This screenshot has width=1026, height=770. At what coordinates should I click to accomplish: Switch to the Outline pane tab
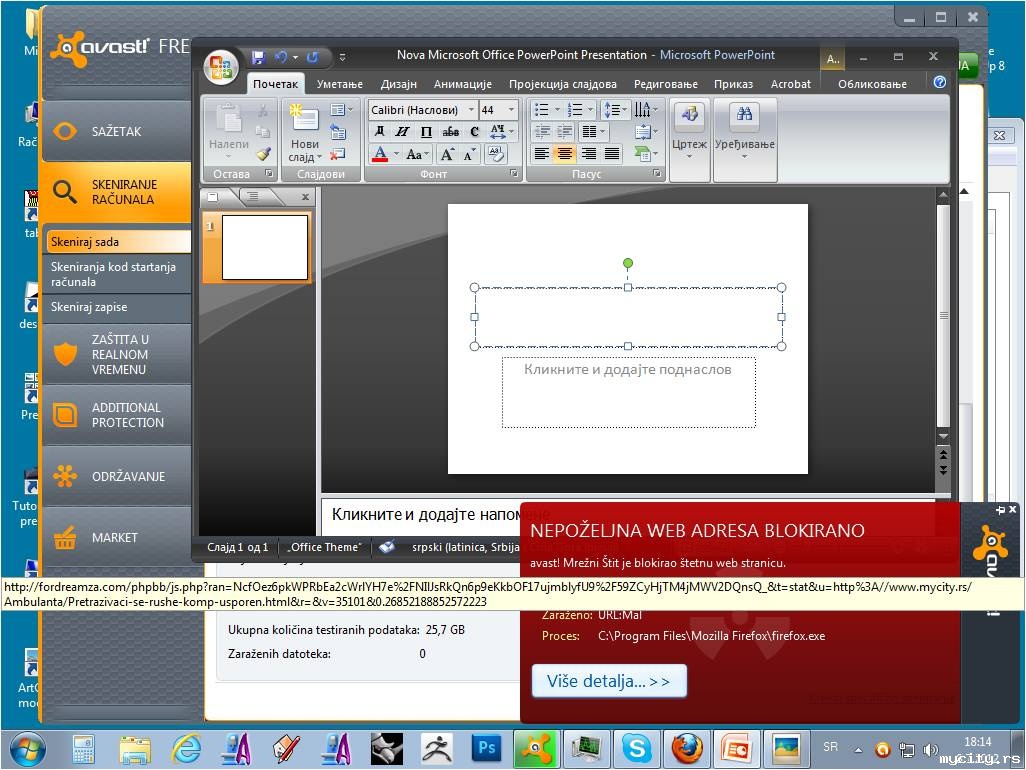click(x=253, y=196)
